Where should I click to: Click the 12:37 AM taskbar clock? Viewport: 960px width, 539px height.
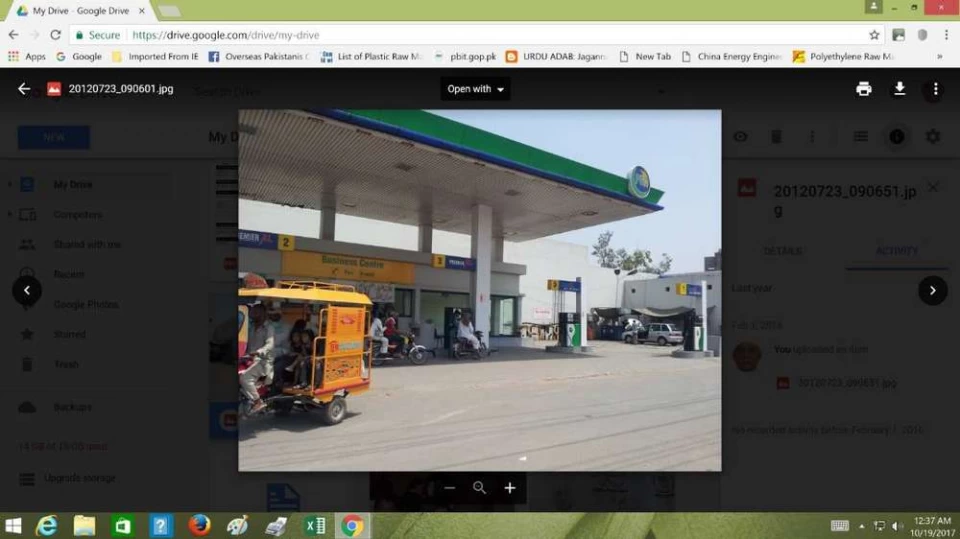click(932, 526)
